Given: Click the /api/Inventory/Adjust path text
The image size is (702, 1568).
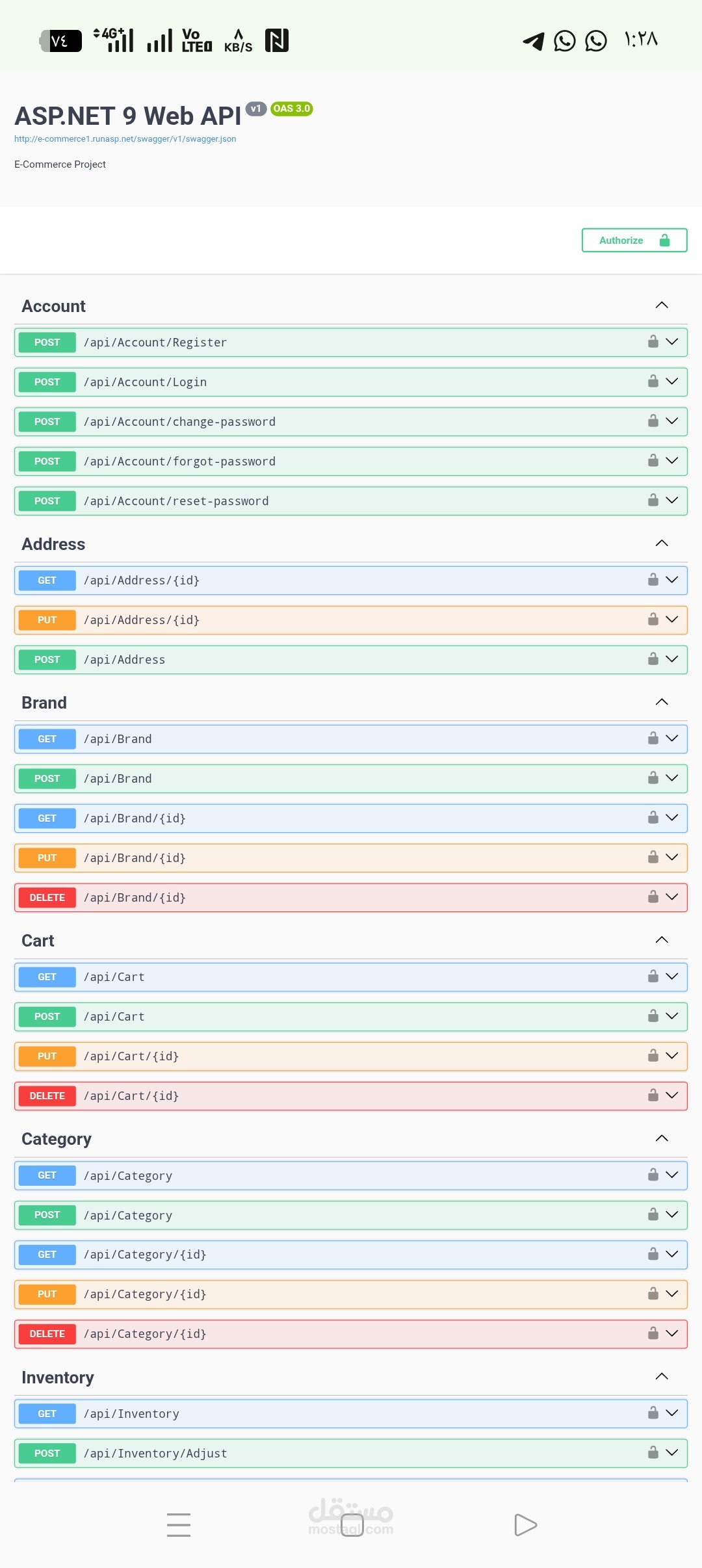Looking at the screenshot, I should point(155,1453).
